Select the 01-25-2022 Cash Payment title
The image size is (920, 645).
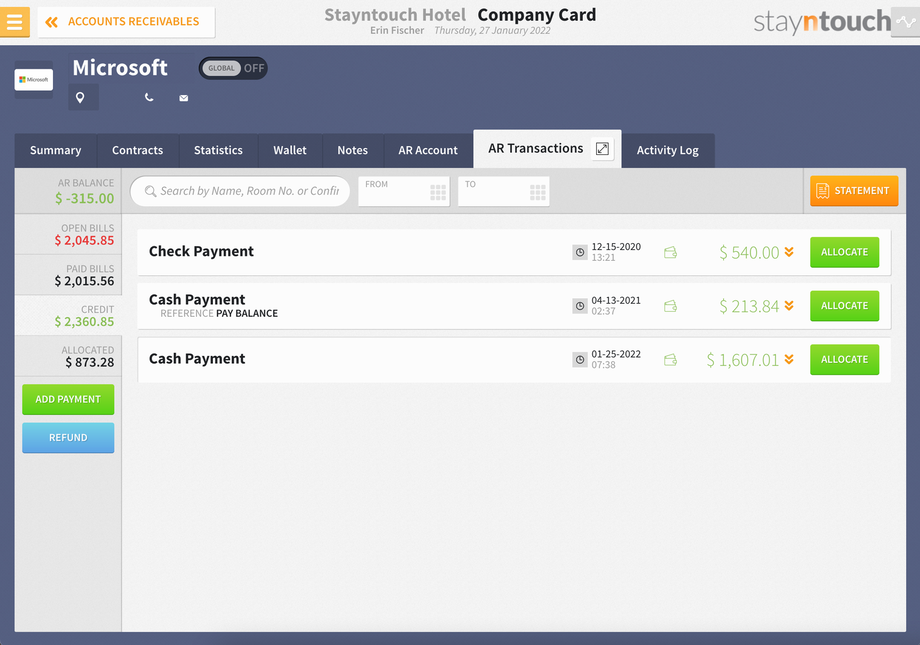coord(197,359)
